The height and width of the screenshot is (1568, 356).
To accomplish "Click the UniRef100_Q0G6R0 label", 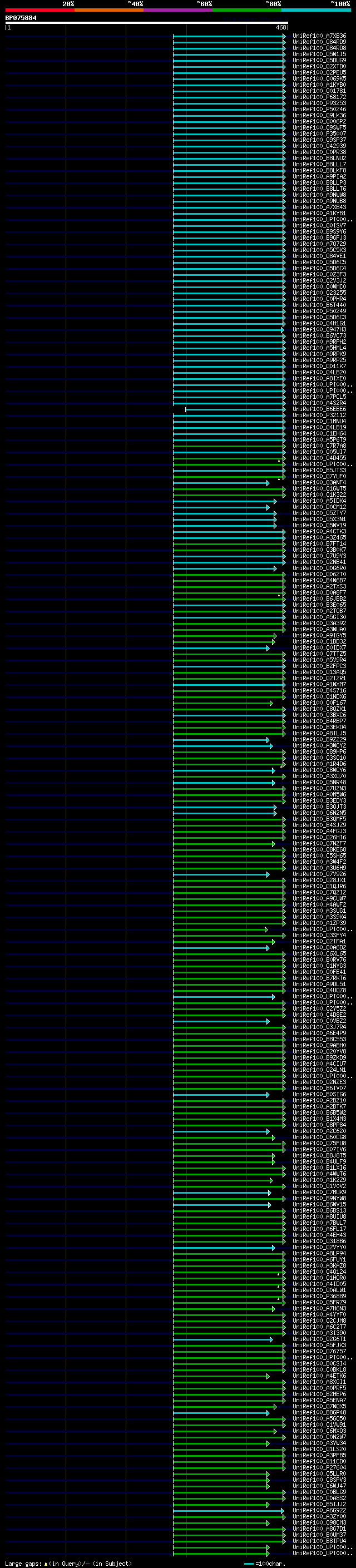I will coord(319,568).
